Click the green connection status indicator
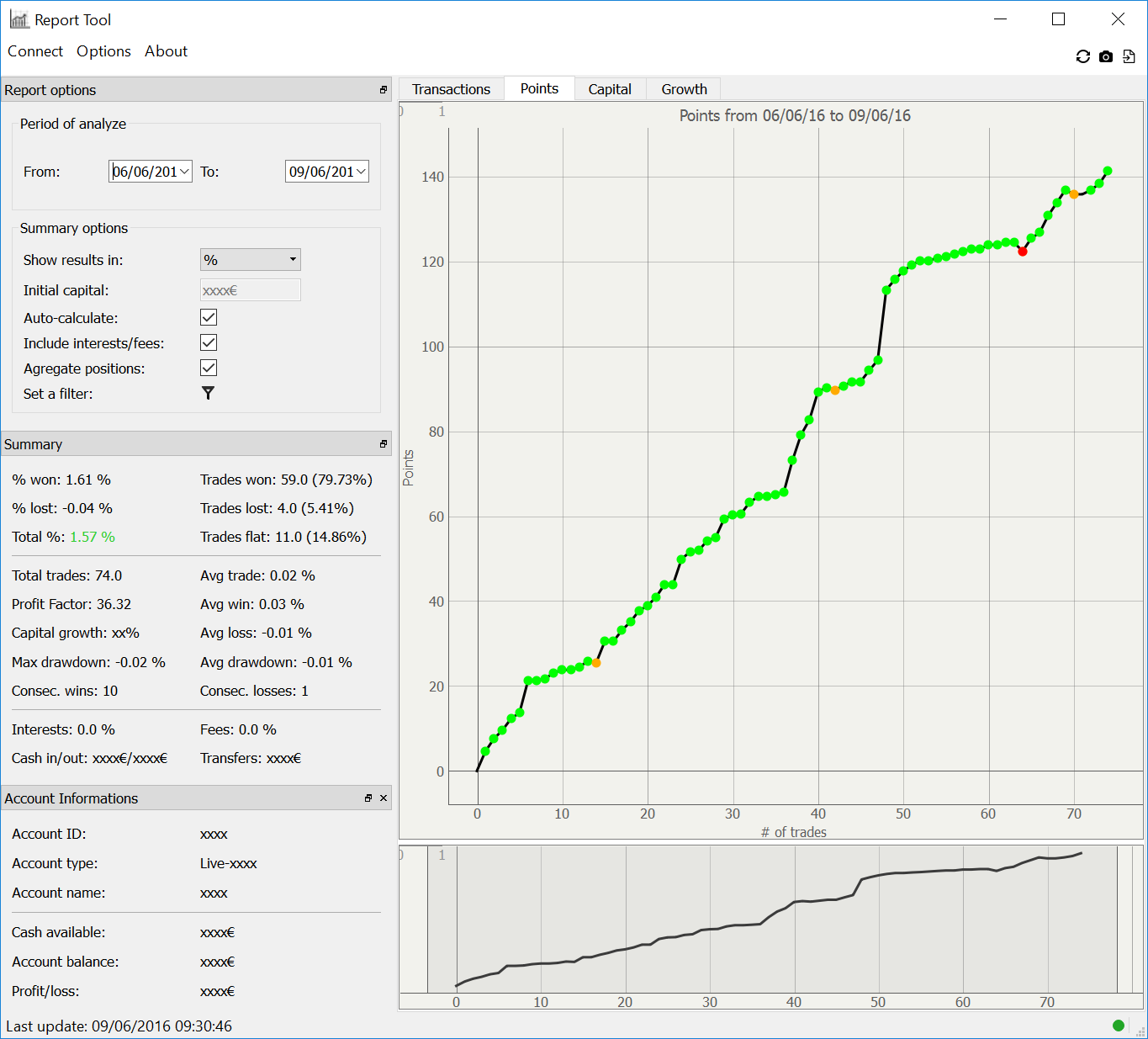 pos(1118,1025)
